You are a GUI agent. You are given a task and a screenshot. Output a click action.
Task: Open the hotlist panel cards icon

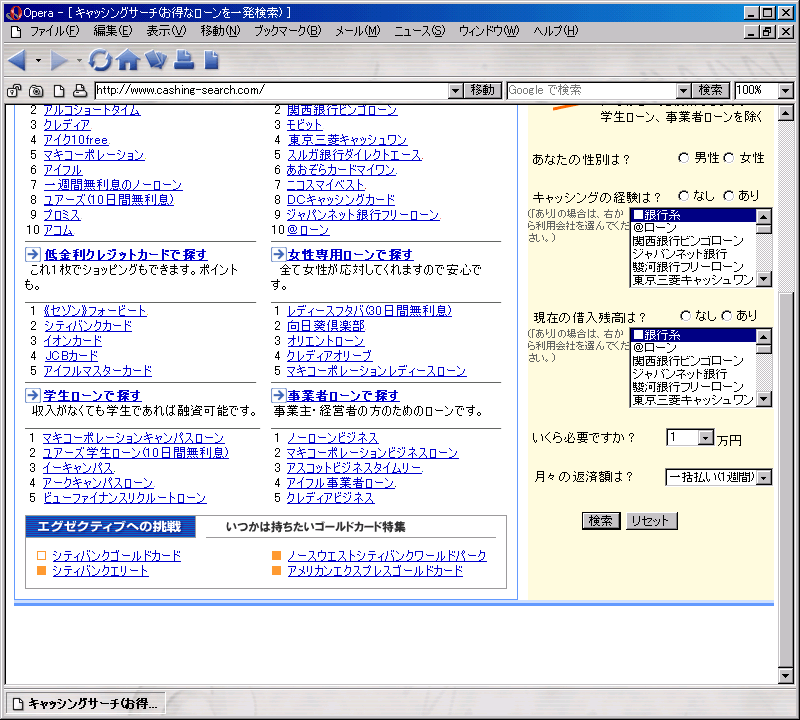click(x=156, y=60)
